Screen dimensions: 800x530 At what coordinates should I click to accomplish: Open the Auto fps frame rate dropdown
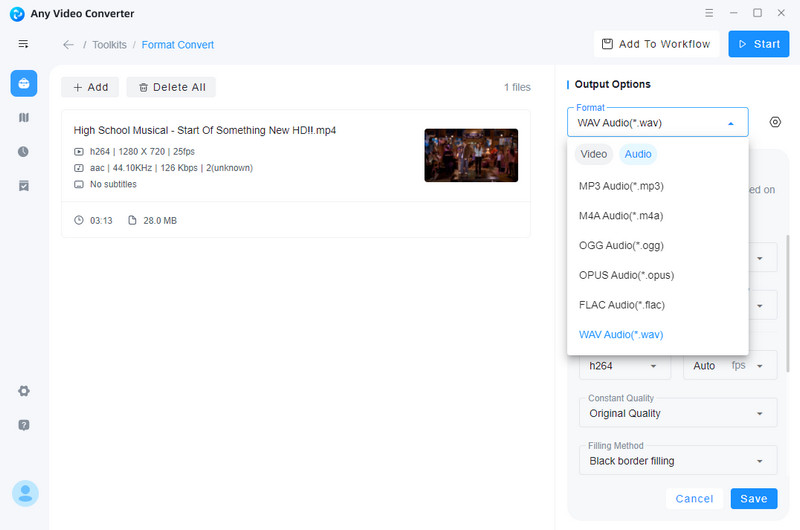pos(730,366)
